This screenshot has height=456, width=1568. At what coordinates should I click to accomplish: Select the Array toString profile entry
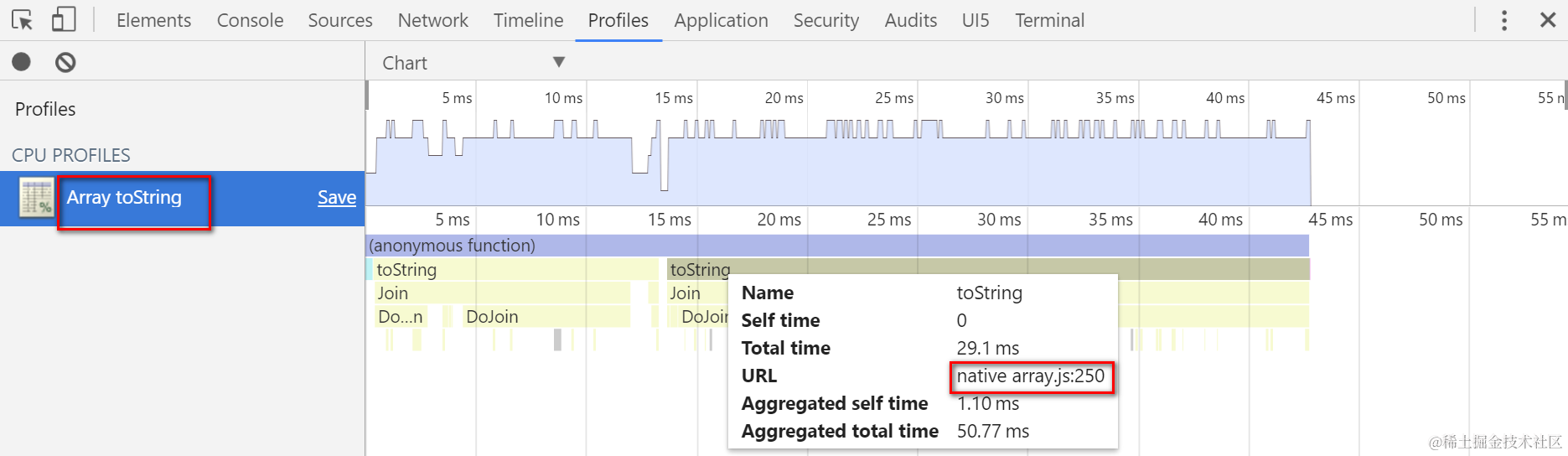(x=182, y=199)
